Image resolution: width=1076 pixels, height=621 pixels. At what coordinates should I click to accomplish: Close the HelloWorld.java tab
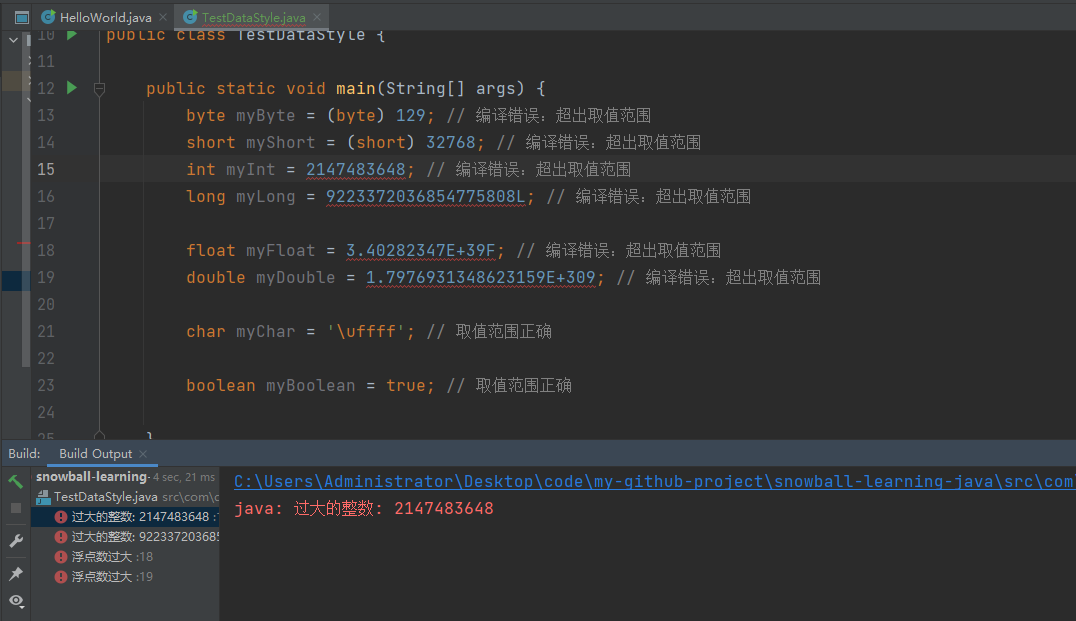163,17
